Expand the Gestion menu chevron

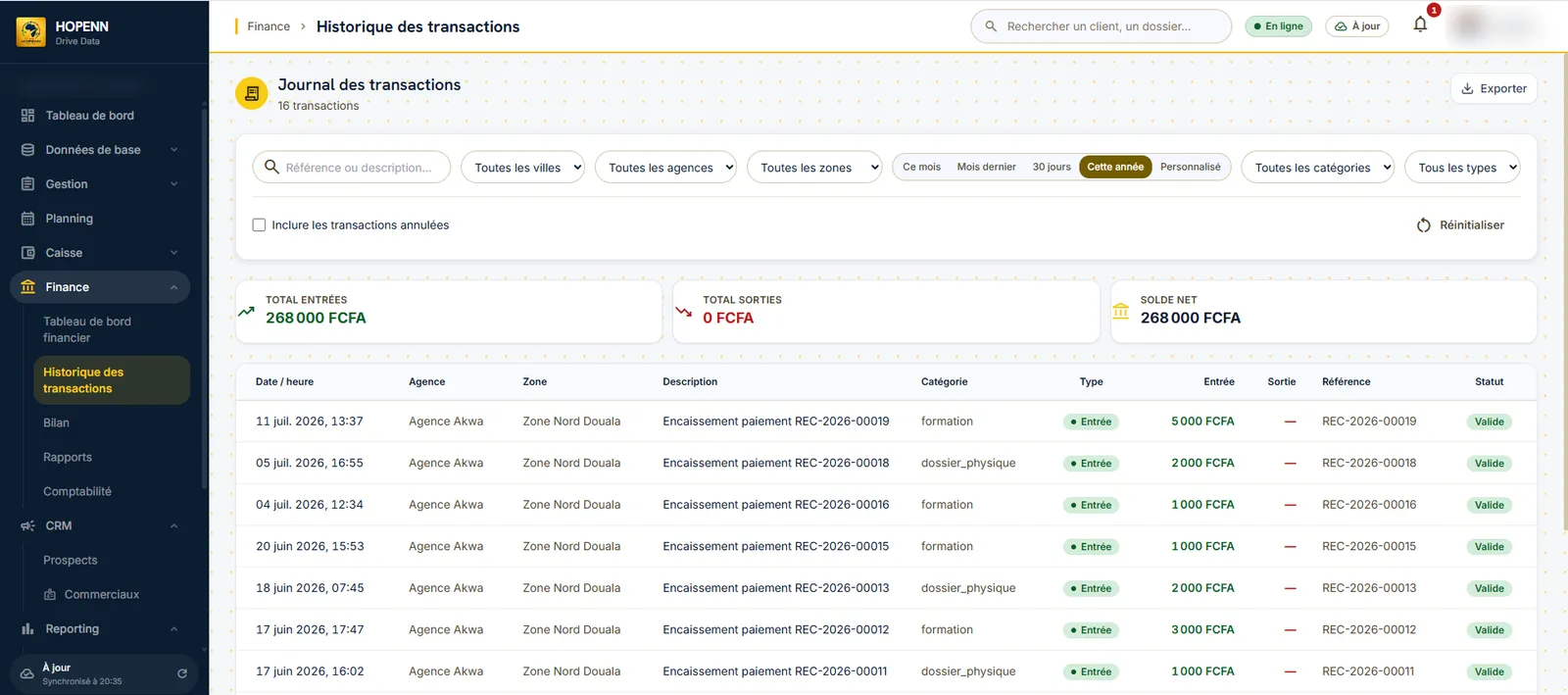coord(174,184)
